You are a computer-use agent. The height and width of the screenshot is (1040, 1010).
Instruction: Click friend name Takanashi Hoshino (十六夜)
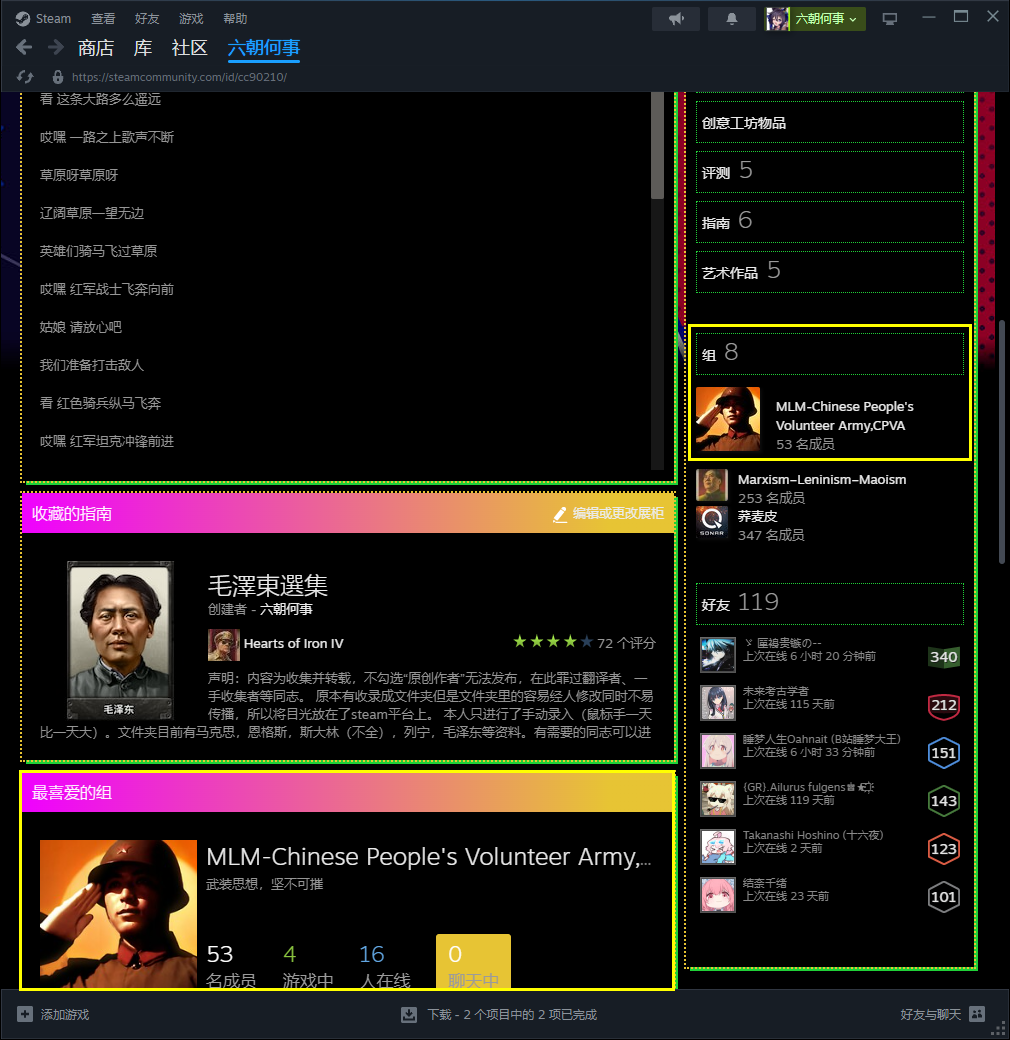click(x=812, y=835)
